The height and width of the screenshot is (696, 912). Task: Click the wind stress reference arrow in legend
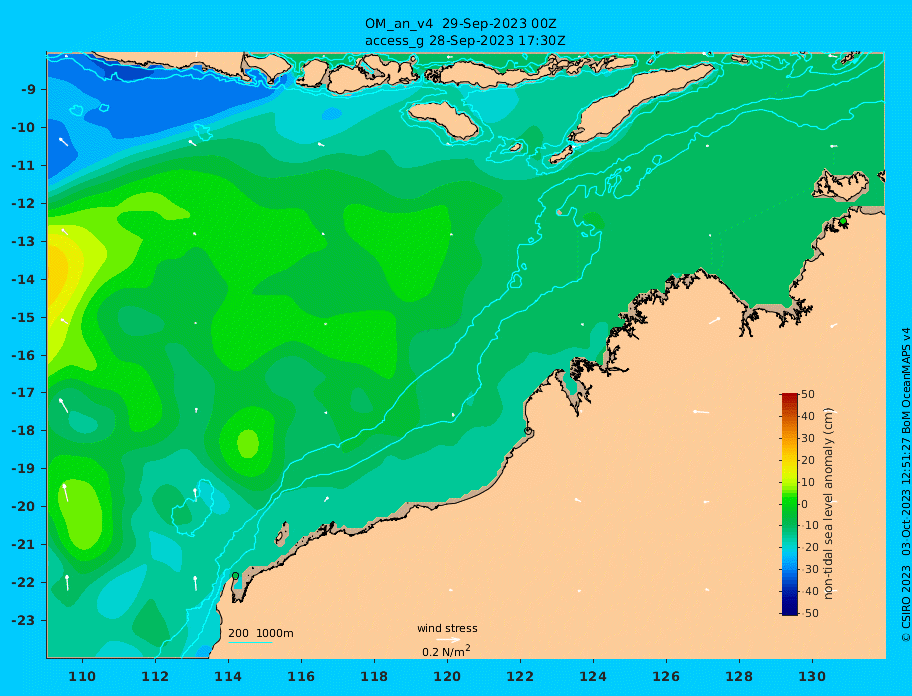tap(448, 640)
